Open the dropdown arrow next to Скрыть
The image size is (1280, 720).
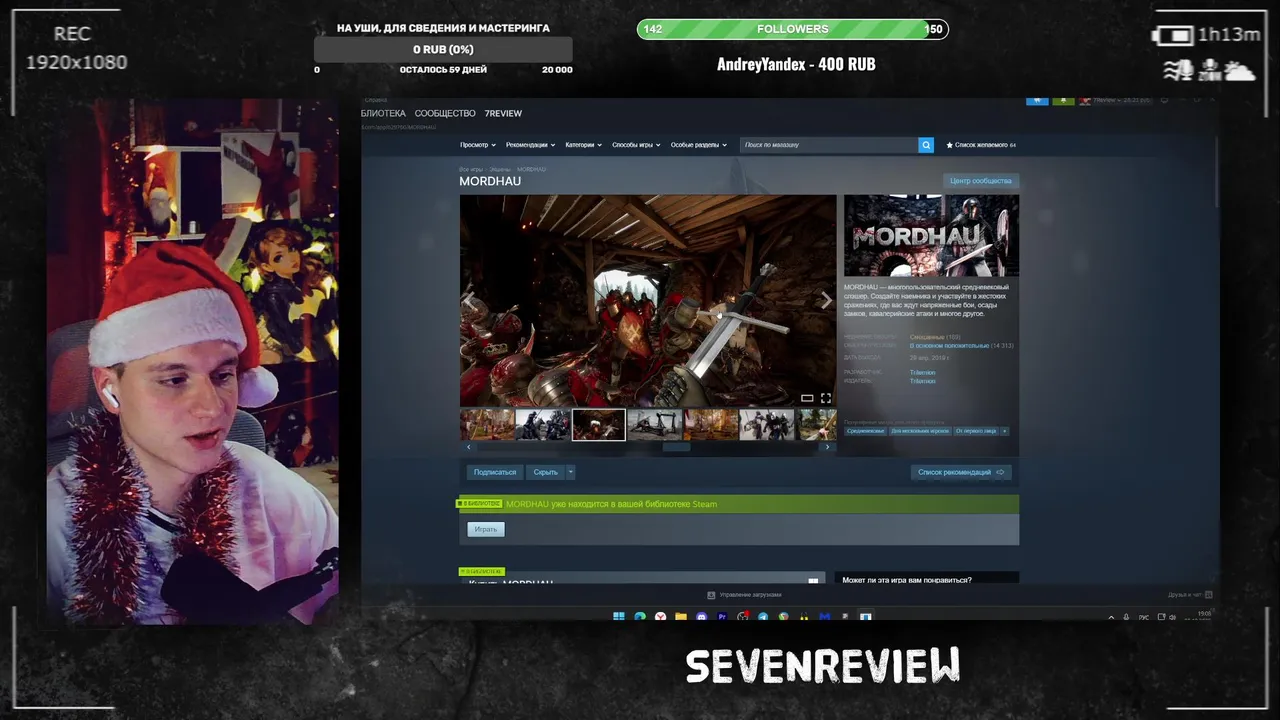click(571, 472)
